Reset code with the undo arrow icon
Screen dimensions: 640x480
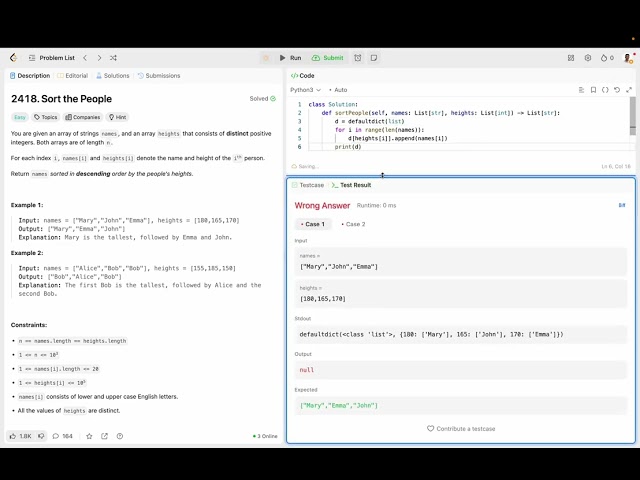617,90
